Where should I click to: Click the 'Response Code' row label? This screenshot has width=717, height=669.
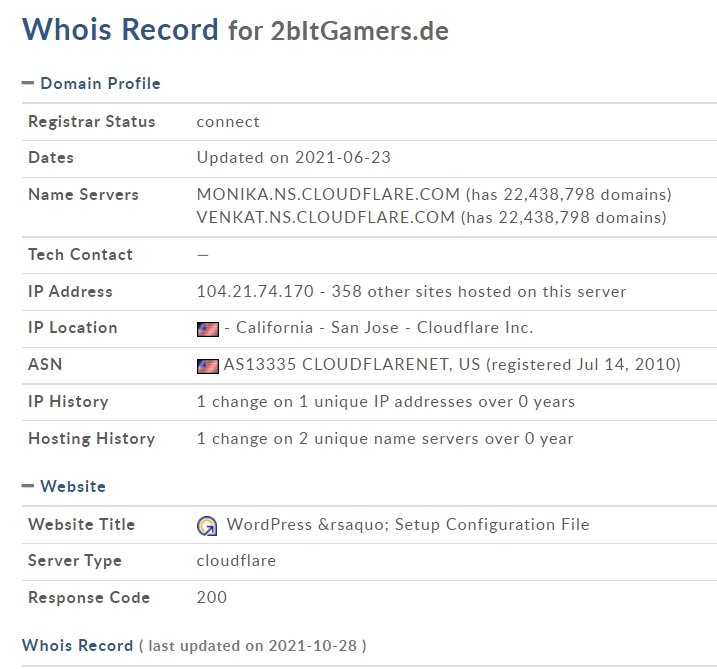coord(89,597)
